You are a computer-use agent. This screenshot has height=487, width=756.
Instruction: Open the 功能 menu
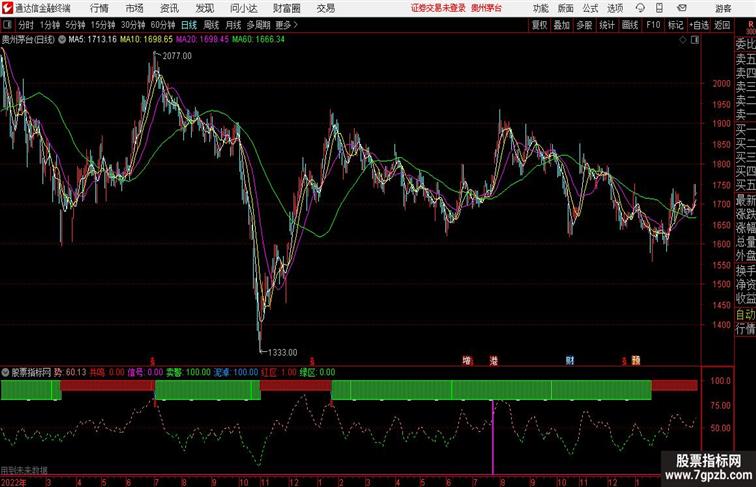(540, 8)
